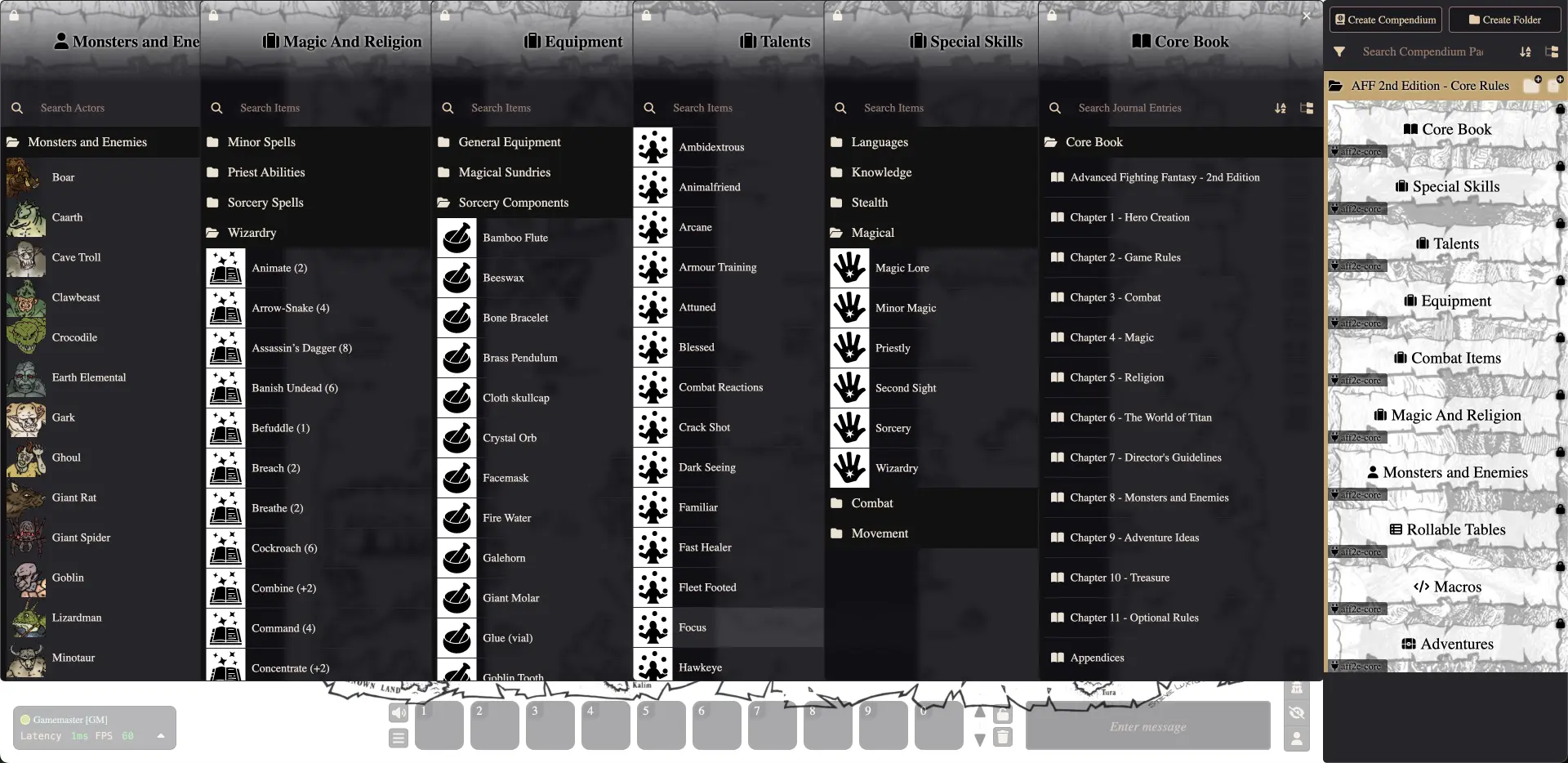Click the Create Compendium button
Screen dimensions: 1568x763
tap(1385, 20)
